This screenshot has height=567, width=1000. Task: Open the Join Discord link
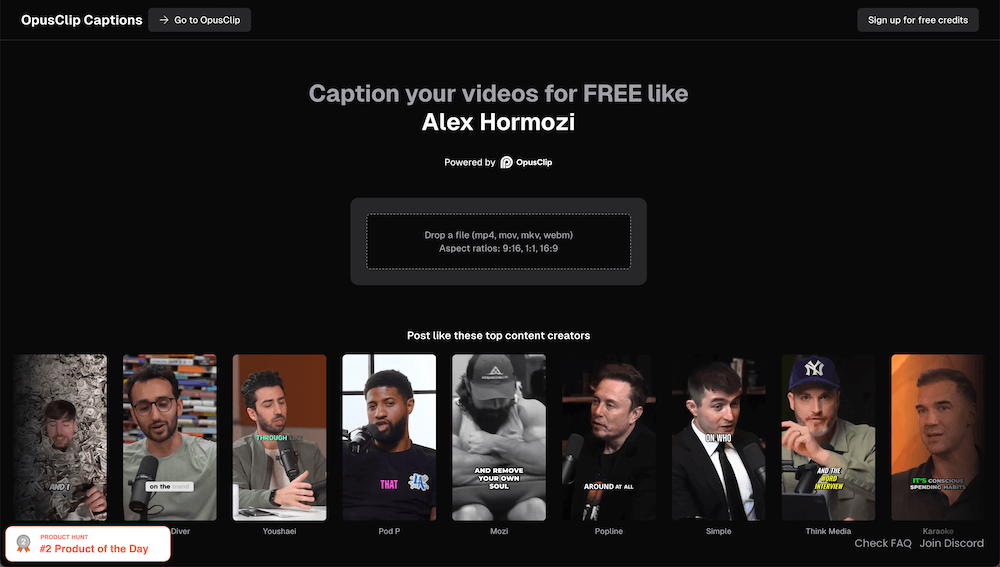tap(952, 543)
